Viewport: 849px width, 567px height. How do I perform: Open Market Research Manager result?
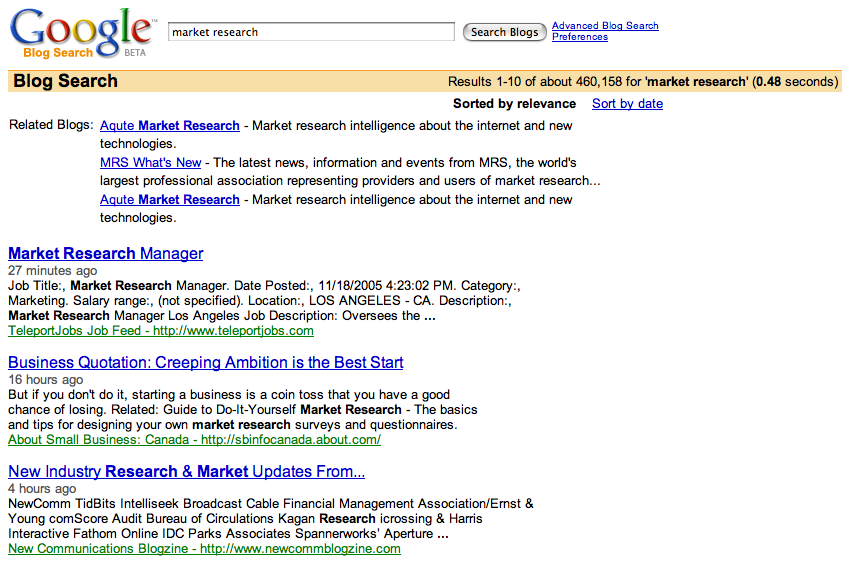pos(106,253)
